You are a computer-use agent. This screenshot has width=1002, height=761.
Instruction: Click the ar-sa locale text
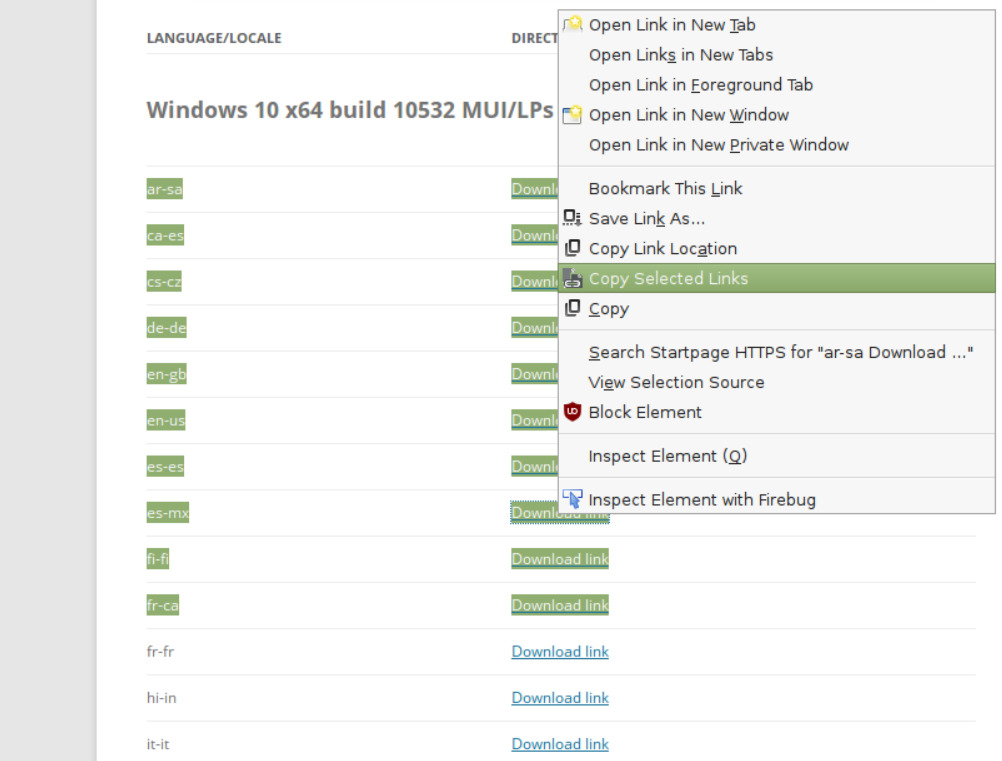[x=165, y=189]
